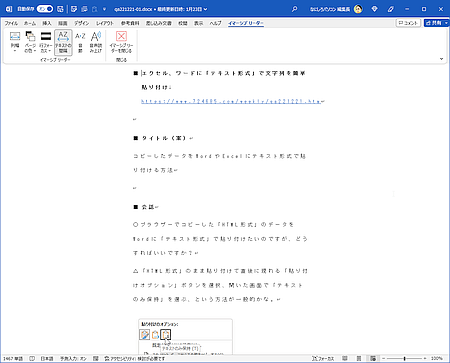Image resolution: width=450 pixels, height=363 pixels.
Task: Open Accessibility check status
Action: (x=135, y=359)
